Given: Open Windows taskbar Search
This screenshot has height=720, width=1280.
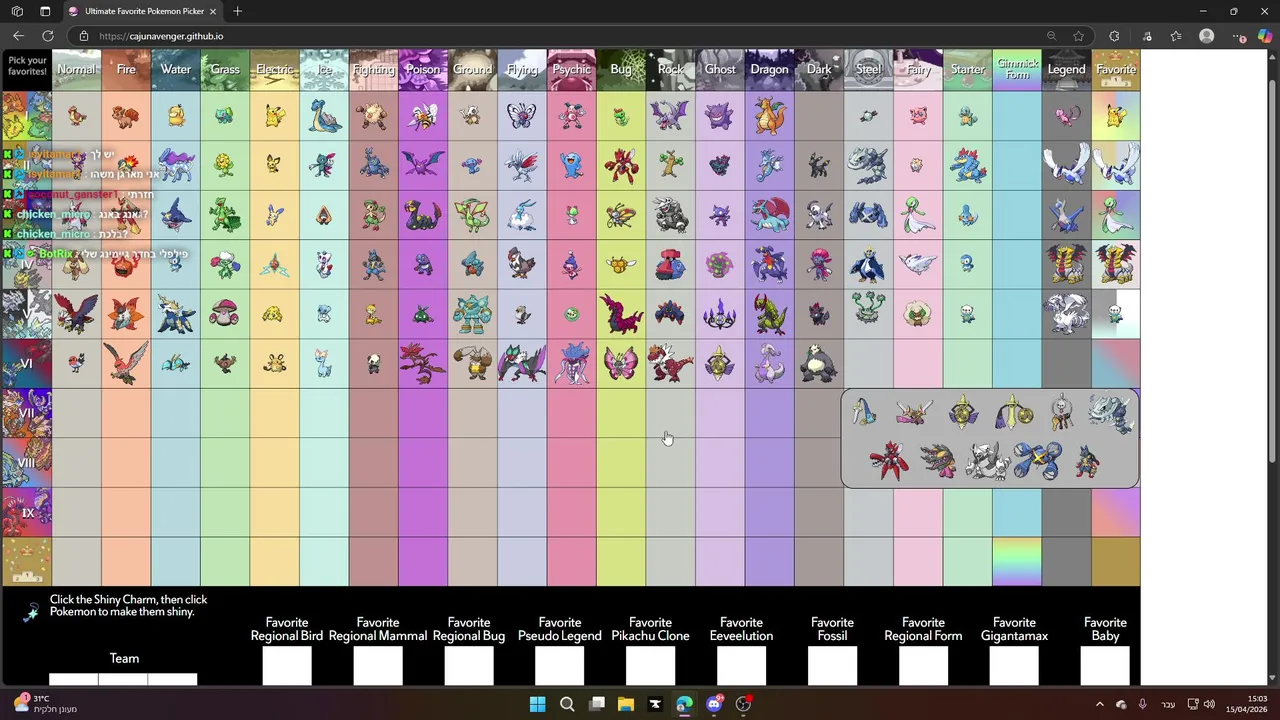Looking at the screenshot, I should click(567, 704).
